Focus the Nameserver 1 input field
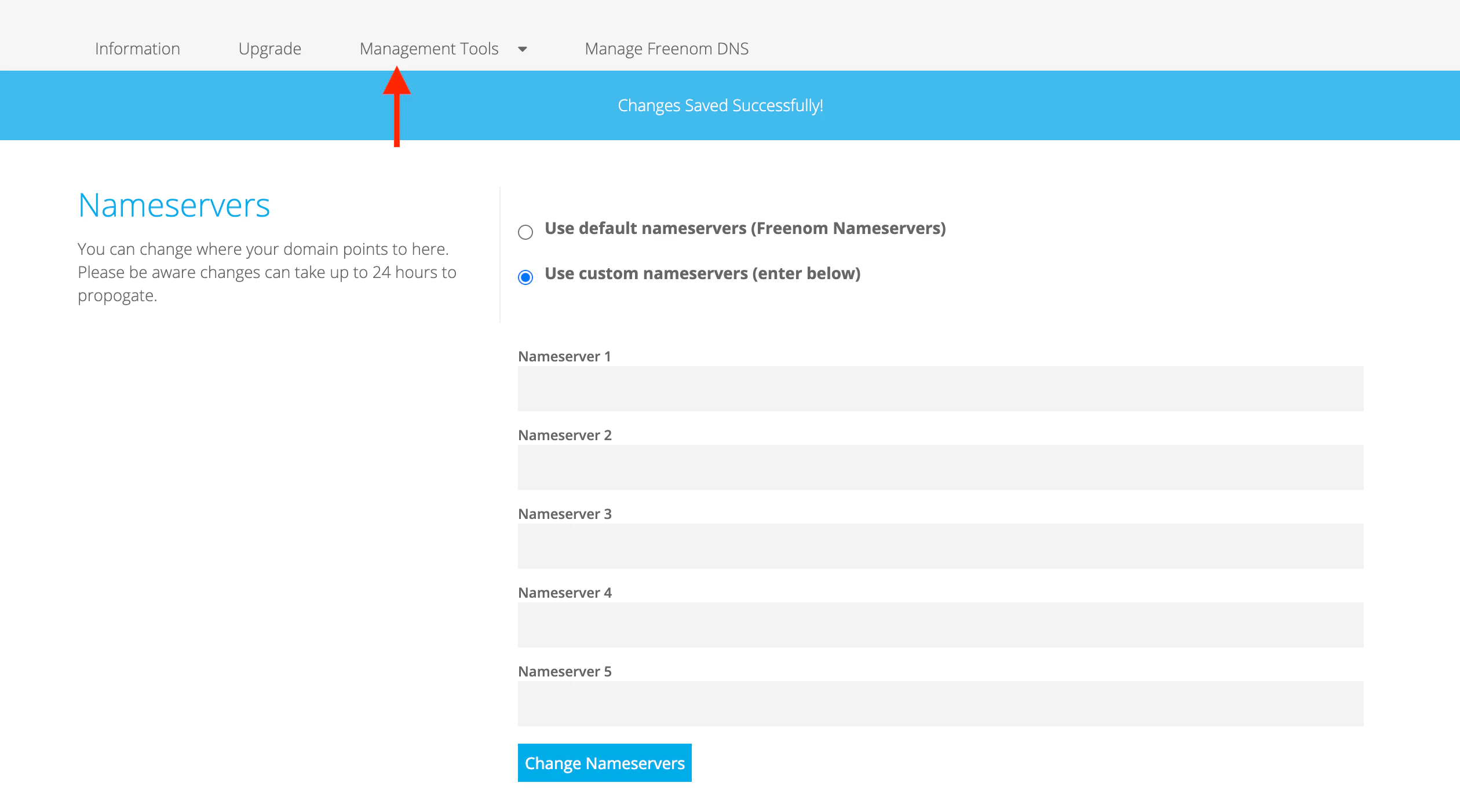The width and height of the screenshot is (1460, 812). point(940,389)
